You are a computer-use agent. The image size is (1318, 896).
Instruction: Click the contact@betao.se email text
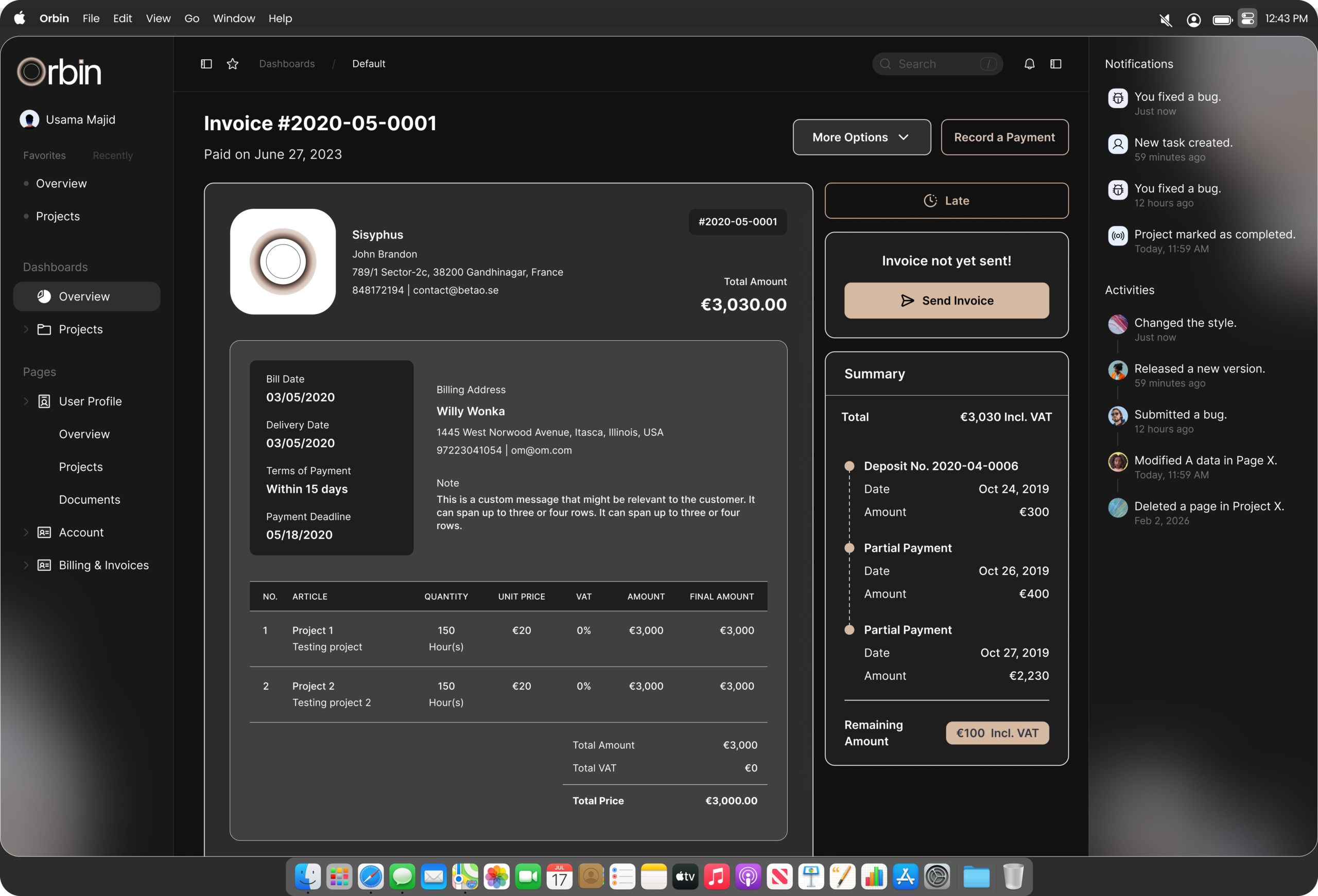pos(456,290)
